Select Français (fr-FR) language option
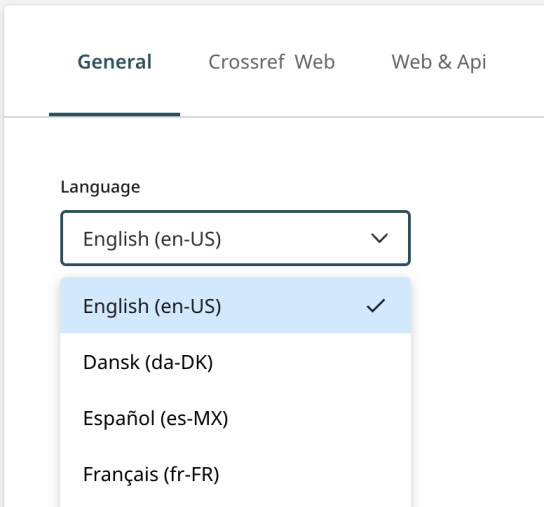544x507 pixels. pos(236,474)
